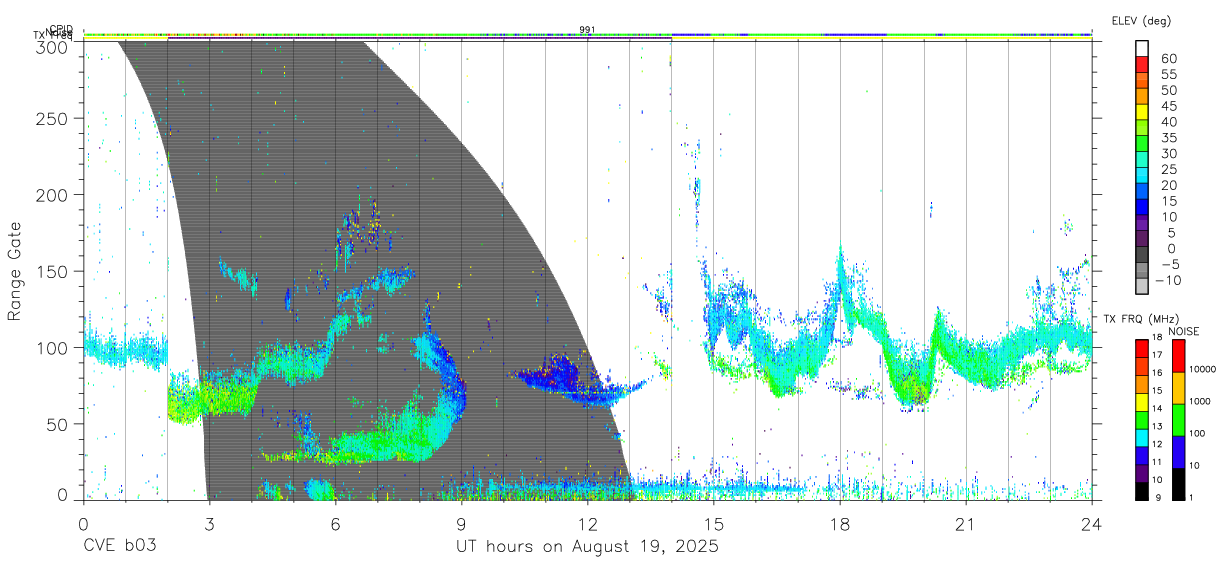Screen dimensions: 1228x567
Task: Click the black TX FRQ swatch between 9 and 10
Action: [x=1142, y=489]
